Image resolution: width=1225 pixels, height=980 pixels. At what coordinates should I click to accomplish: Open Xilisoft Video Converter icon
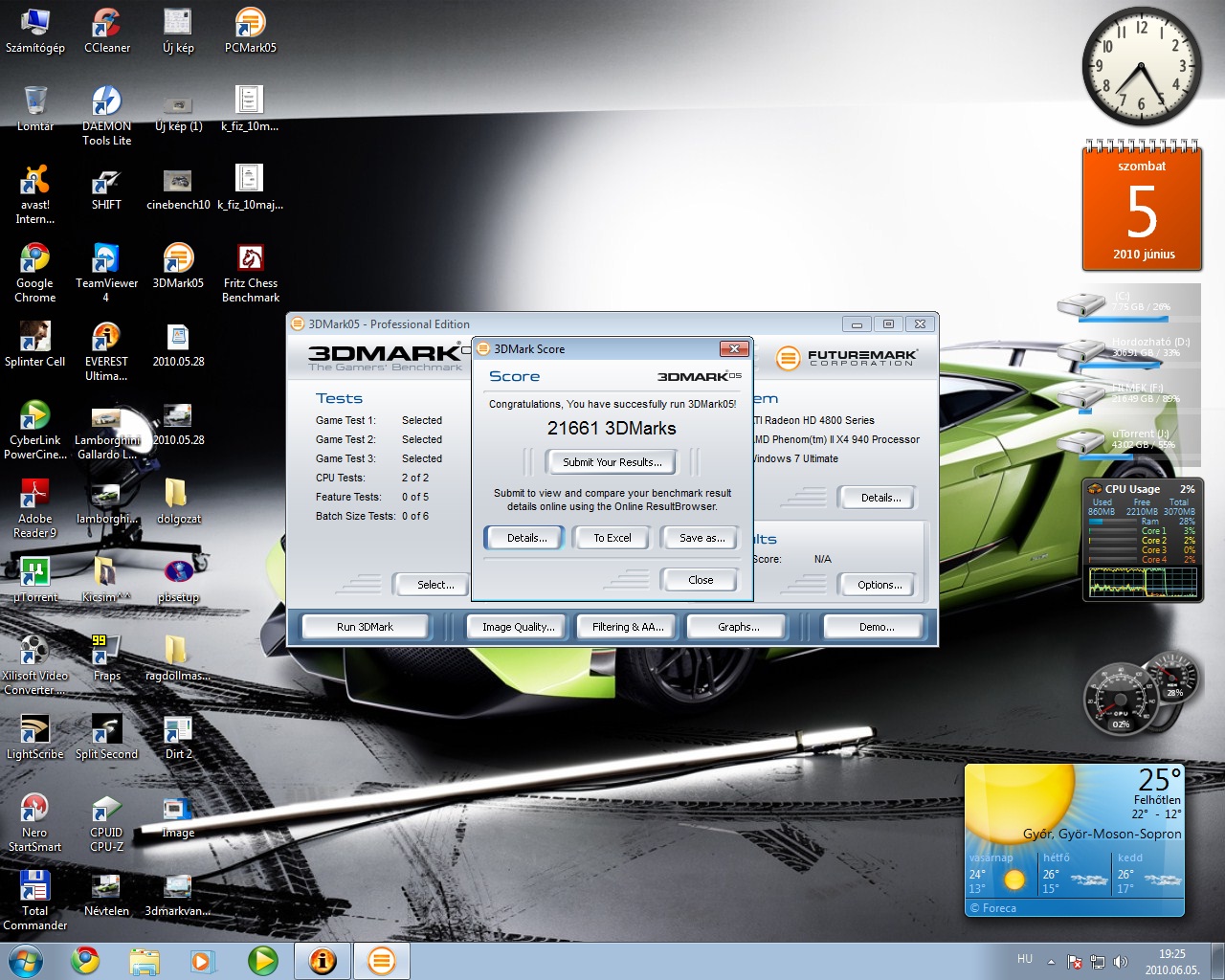[35, 664]
